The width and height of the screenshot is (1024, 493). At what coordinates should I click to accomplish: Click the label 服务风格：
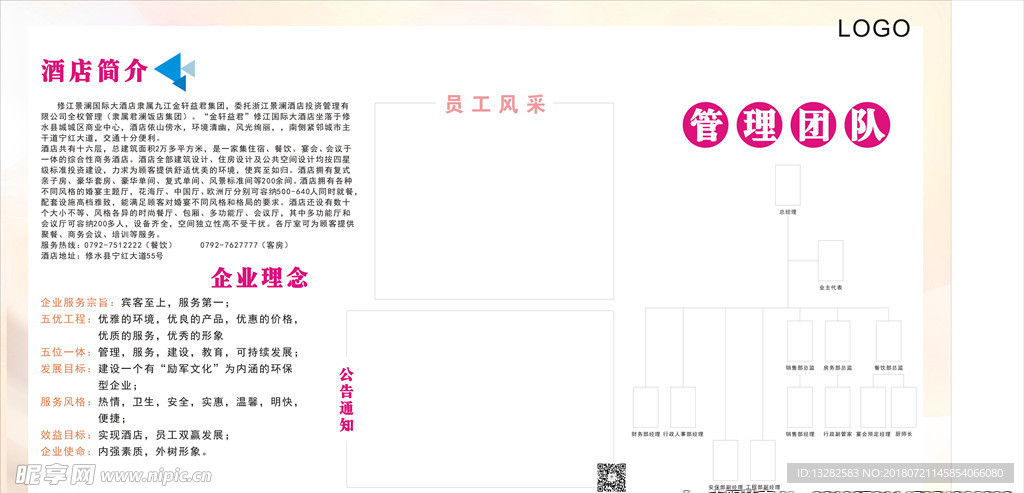coord(68,402)
